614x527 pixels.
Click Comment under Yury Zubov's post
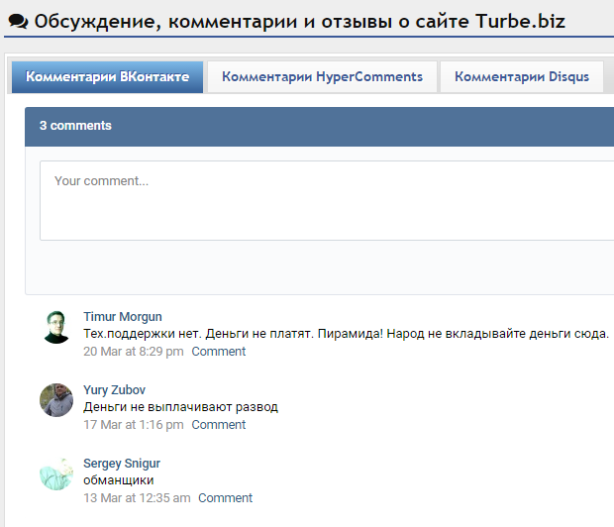coord(219,424)
